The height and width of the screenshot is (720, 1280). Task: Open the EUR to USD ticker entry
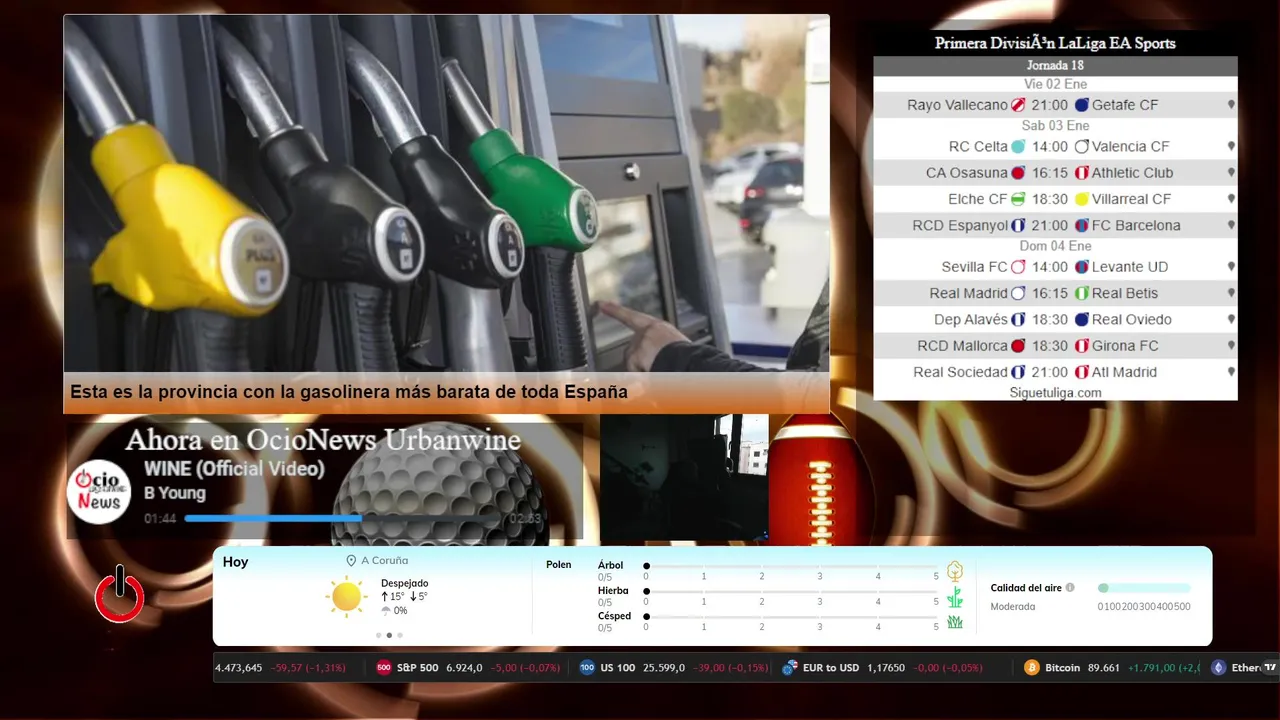882,668
